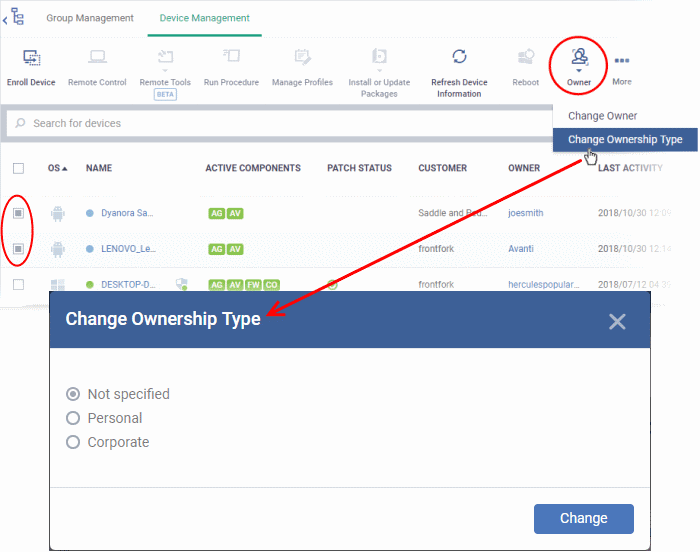Click frontfork in LENOVO row
The height and width of the screenshot is (552, 700).
pyautogui.click(x=436, y=249)
